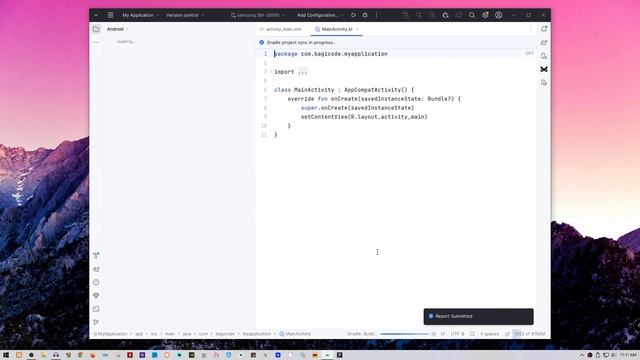Toggle the OFF inspection indicator in editor
Image resolution: width=640 pixels, height=360 pixels.
coord(529,53)
